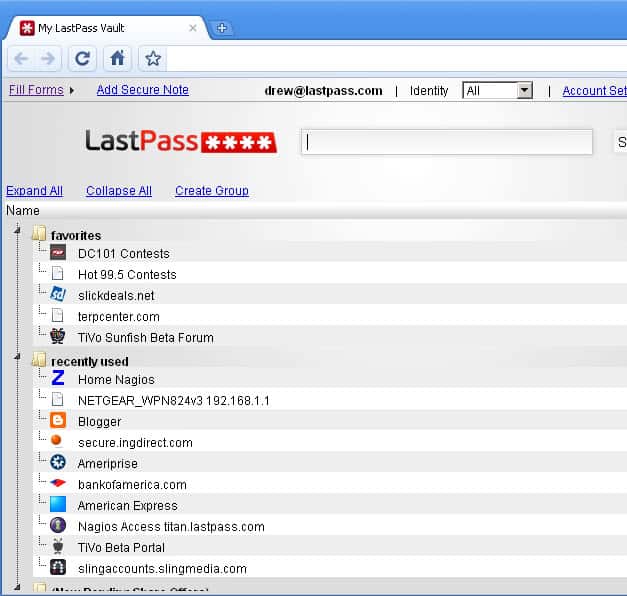Click the Home Nagios Z icon
Image resolution: width=627 pixels, height=596 pixels.
pos(58,379)
